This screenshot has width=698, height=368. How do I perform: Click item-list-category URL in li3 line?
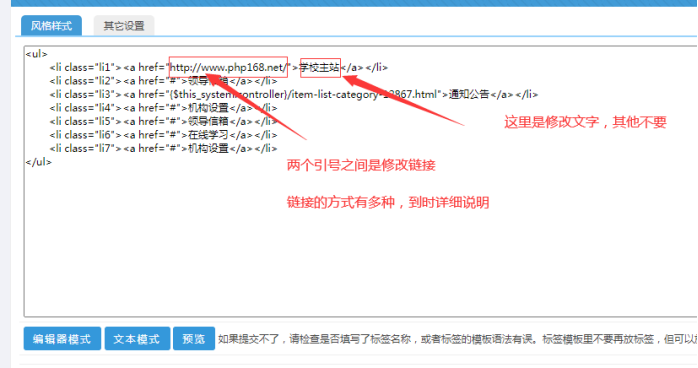[x=305, y=94]
